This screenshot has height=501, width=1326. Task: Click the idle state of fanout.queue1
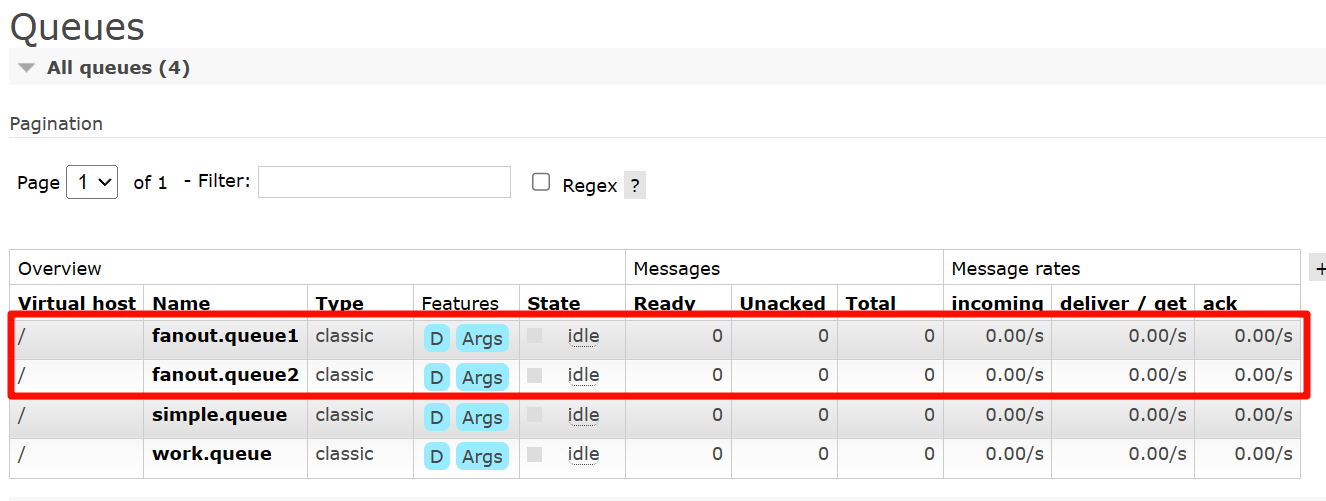[583, 336]
